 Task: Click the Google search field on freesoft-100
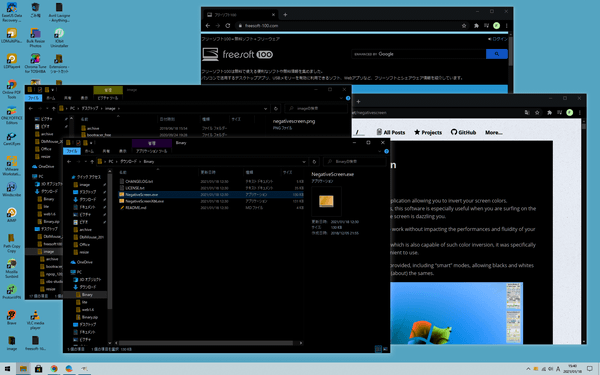coord(419,54)
